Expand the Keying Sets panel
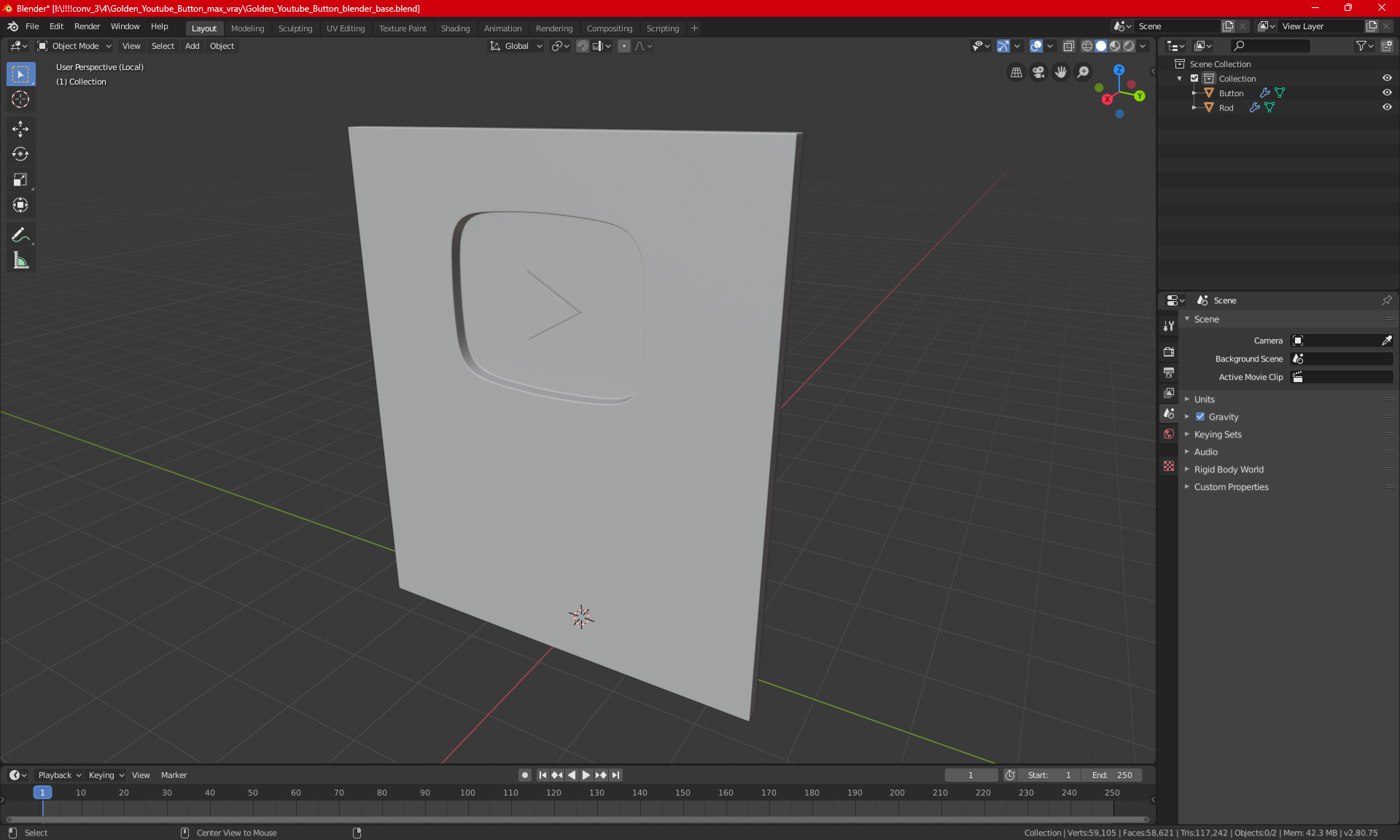Screen dimensions: 1400x840 click(1217, 435)
